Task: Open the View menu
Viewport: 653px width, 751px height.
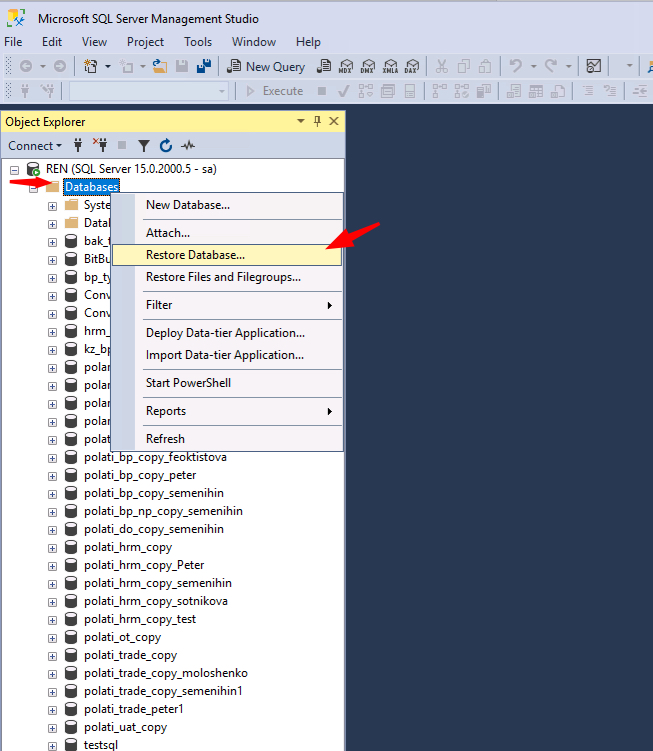Action: coord(94,42)
